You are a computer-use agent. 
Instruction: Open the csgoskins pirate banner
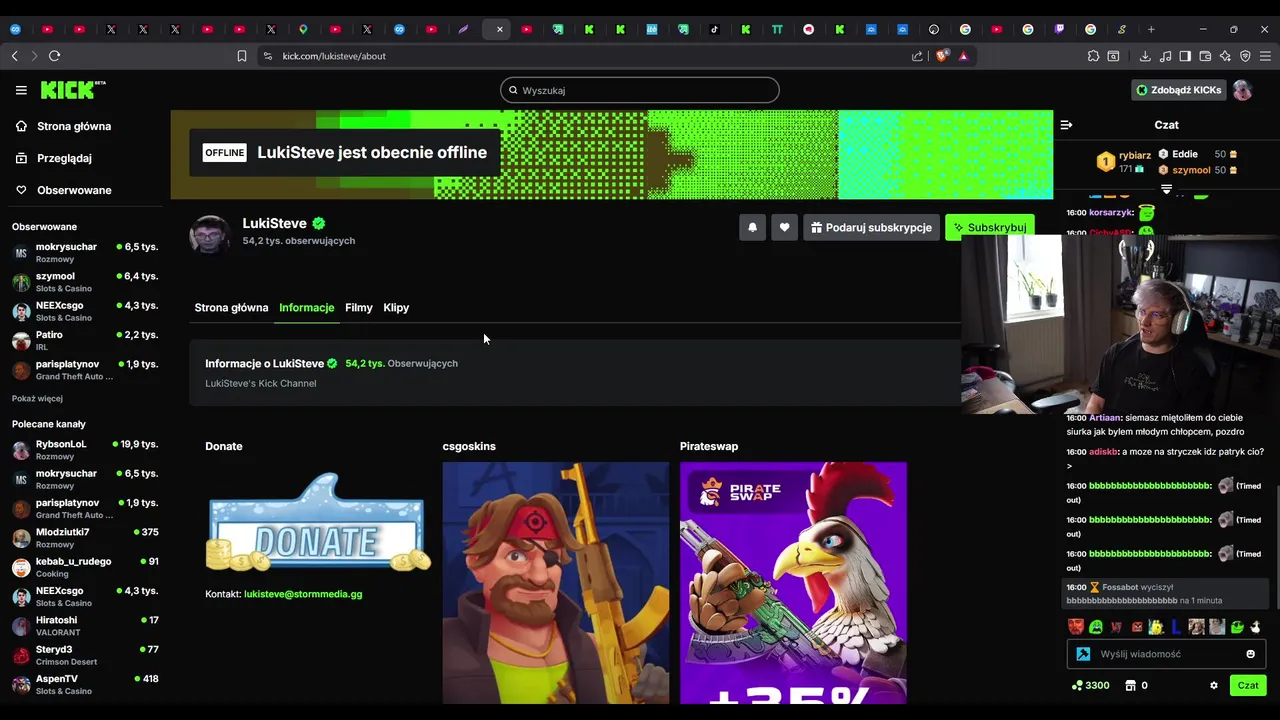click(556, 583)
